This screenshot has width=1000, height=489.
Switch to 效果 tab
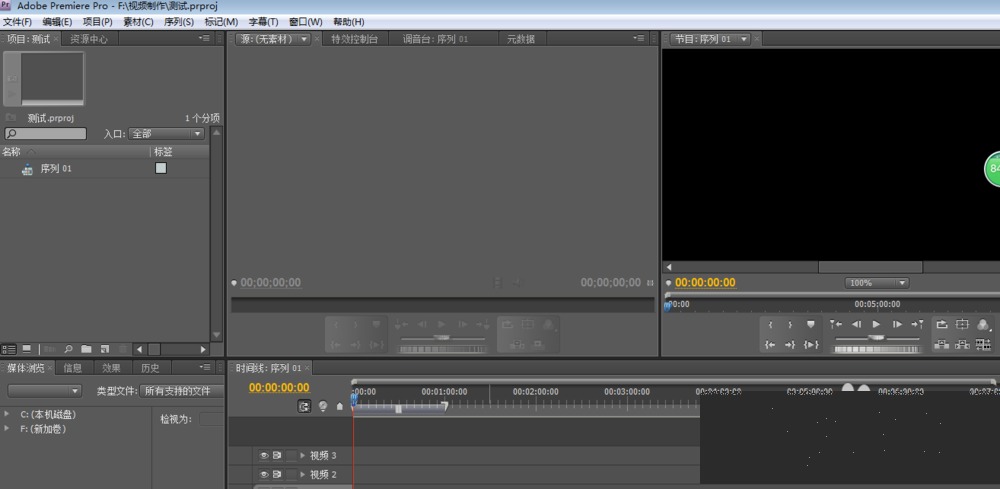[112, 368]
